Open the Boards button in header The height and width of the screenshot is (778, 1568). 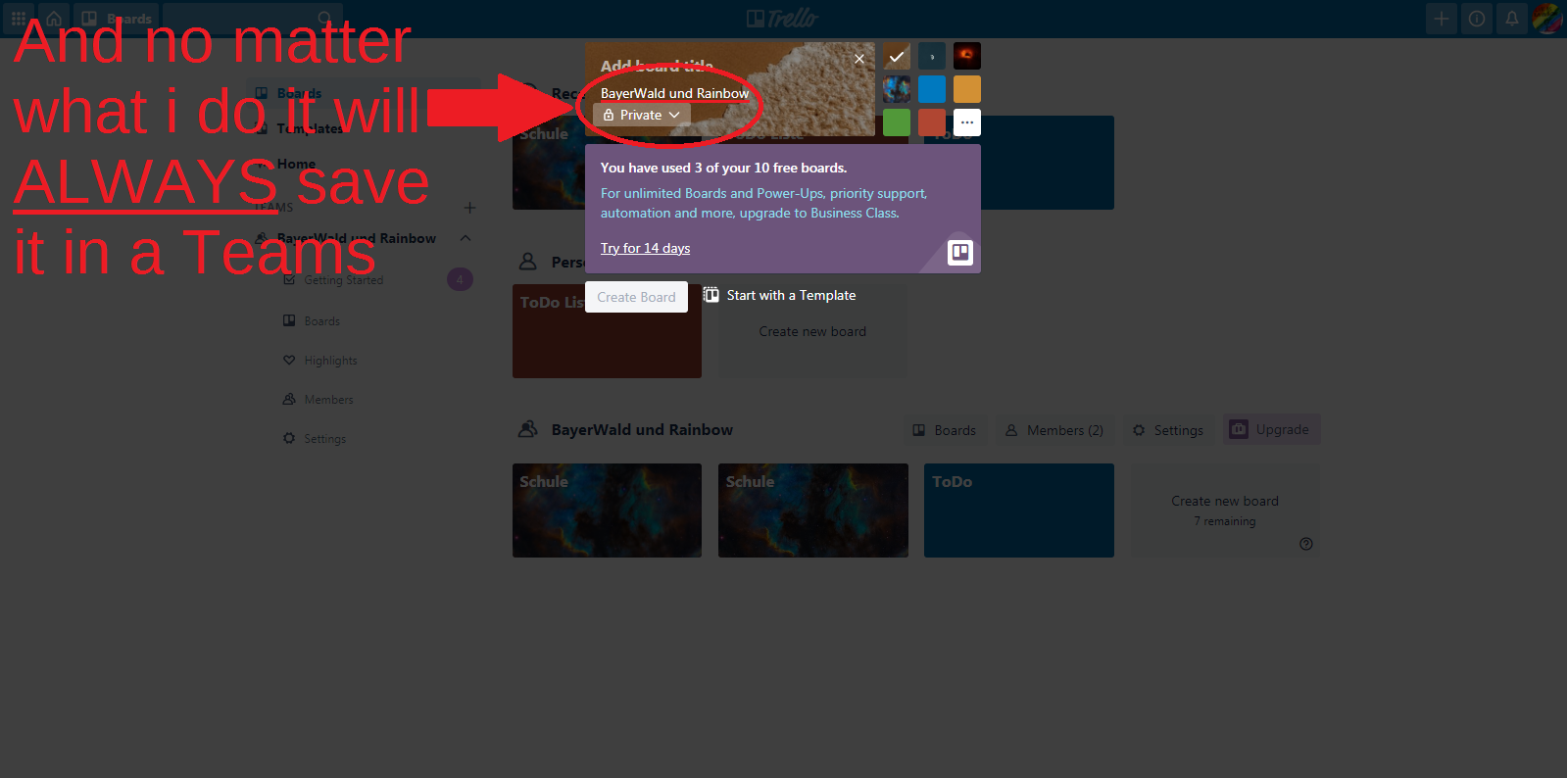(x=117, y=18)
